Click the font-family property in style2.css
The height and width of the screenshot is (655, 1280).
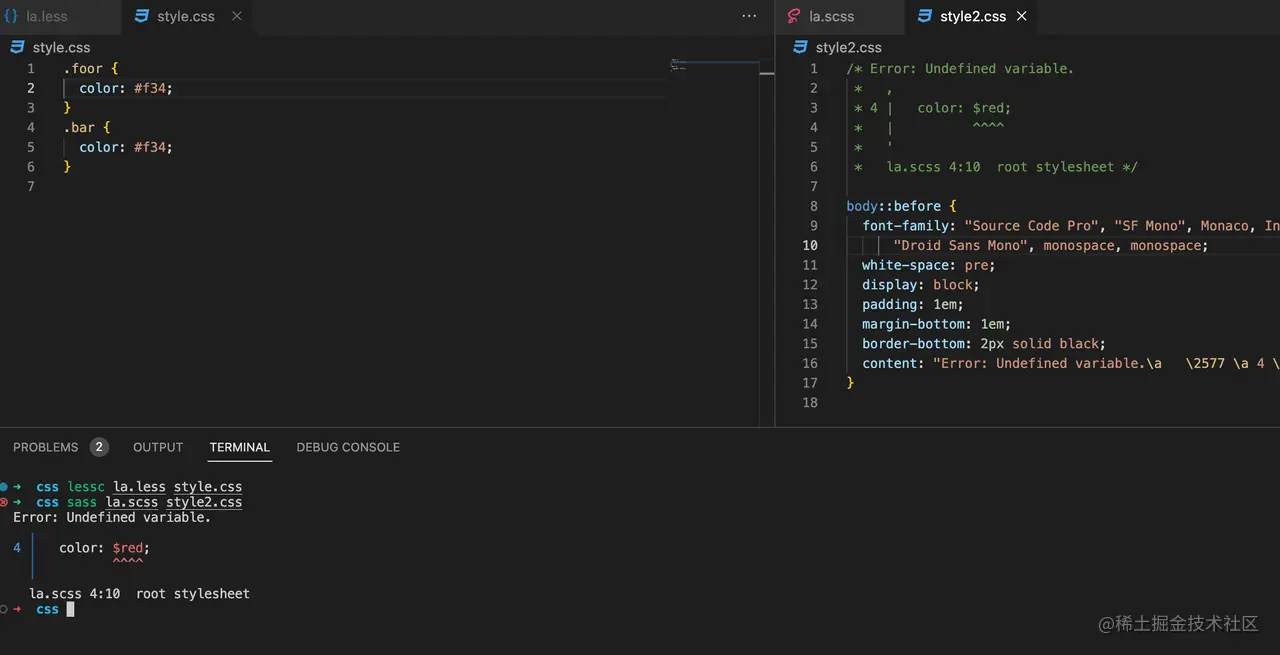pyautogui.click(x=906, y=226)
